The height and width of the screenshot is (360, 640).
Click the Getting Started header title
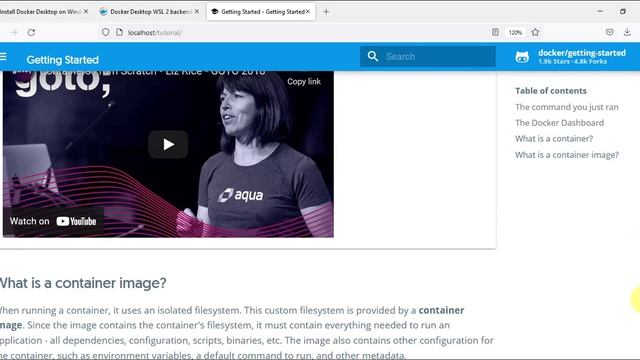tap(62, 60)
